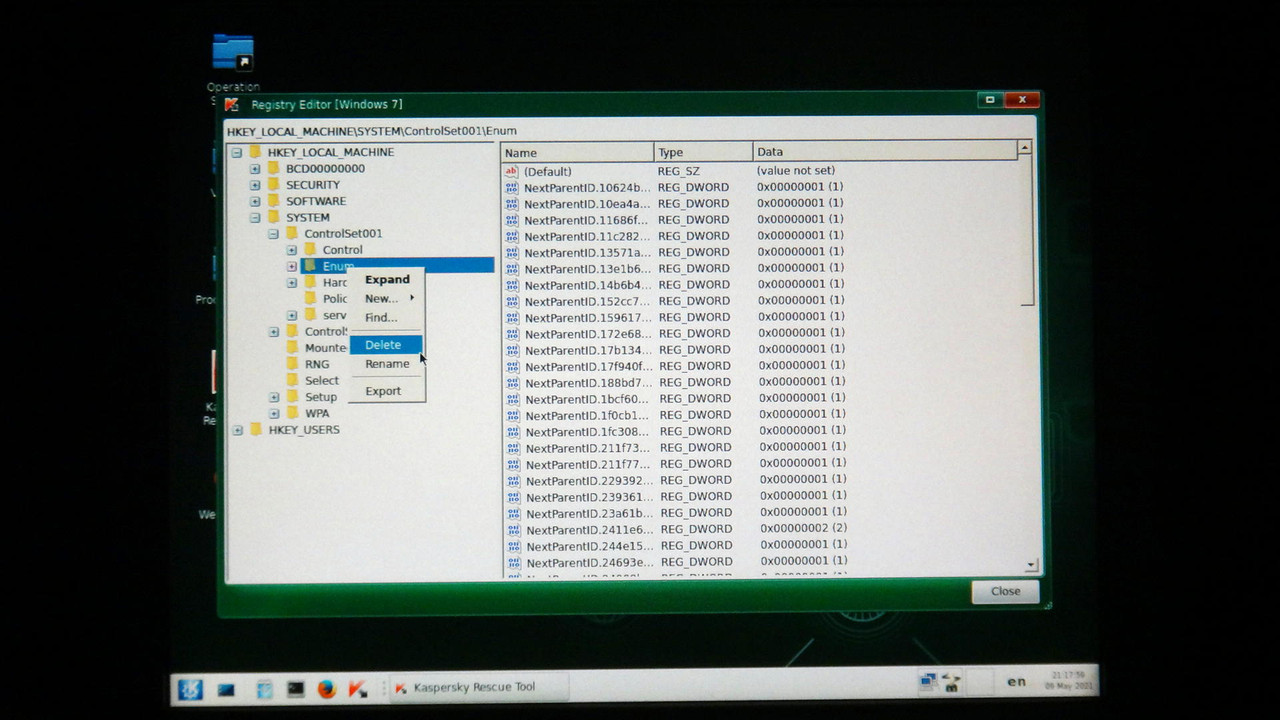
Task: Select the RNG key in the tree
Action: click(317, 364)
